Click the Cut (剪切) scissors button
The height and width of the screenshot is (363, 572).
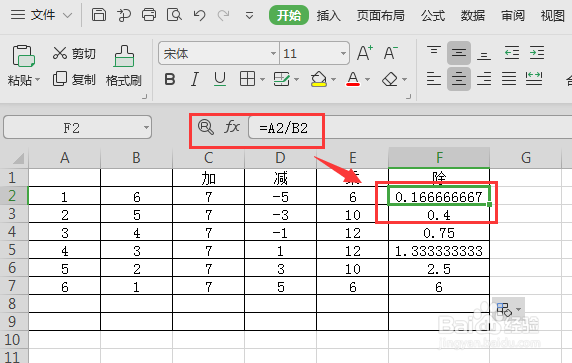coord(74,53)
